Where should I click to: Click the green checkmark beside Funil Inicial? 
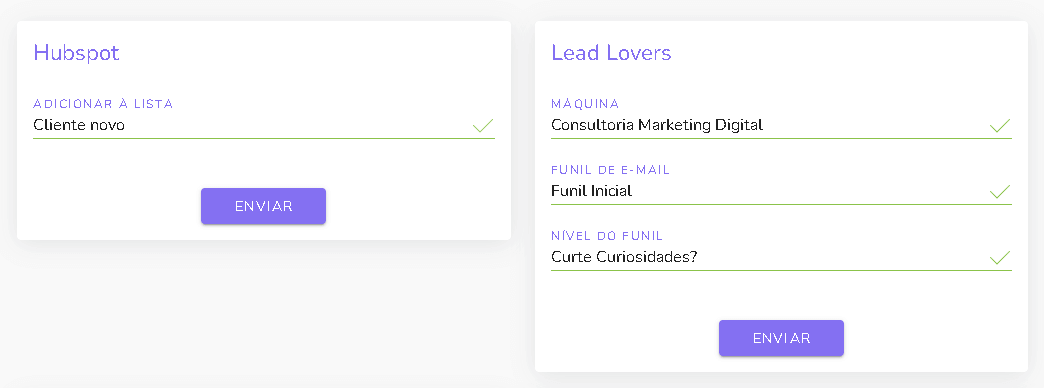(999, 191)
